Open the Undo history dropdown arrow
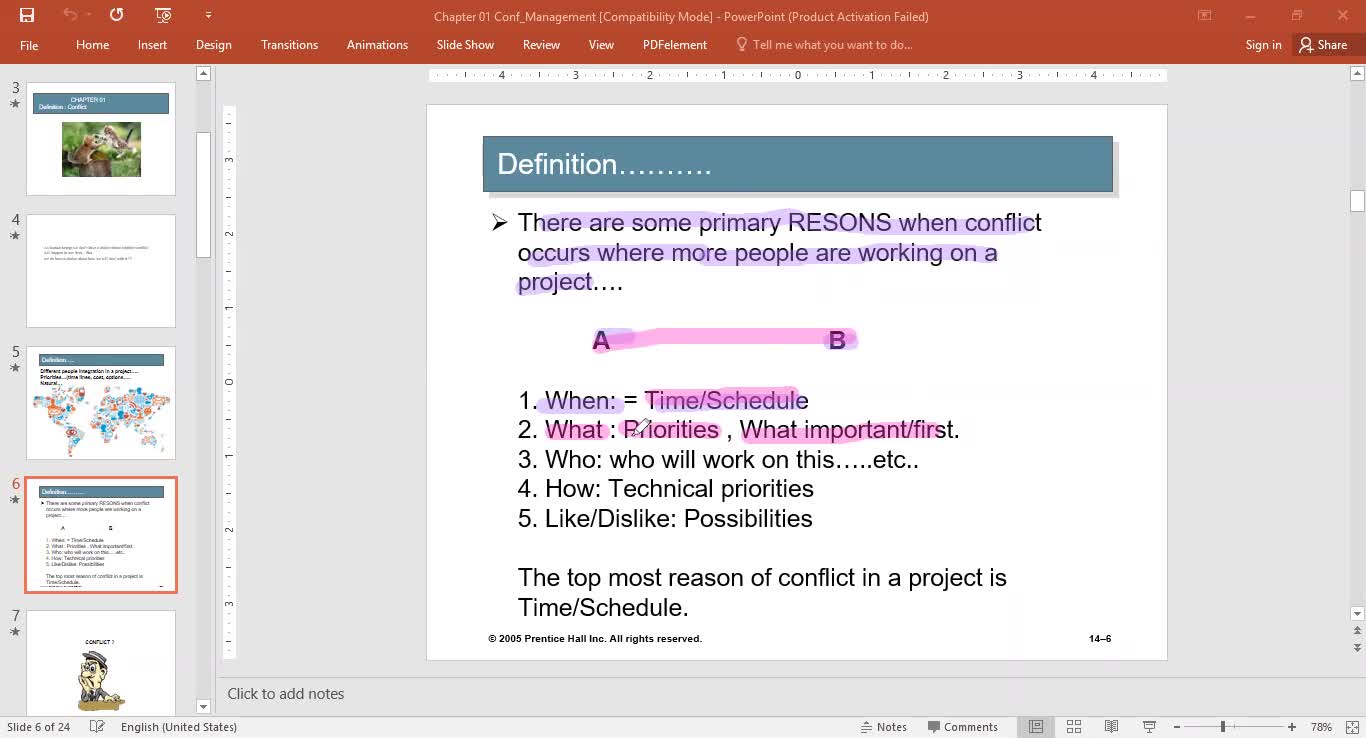 88,15
